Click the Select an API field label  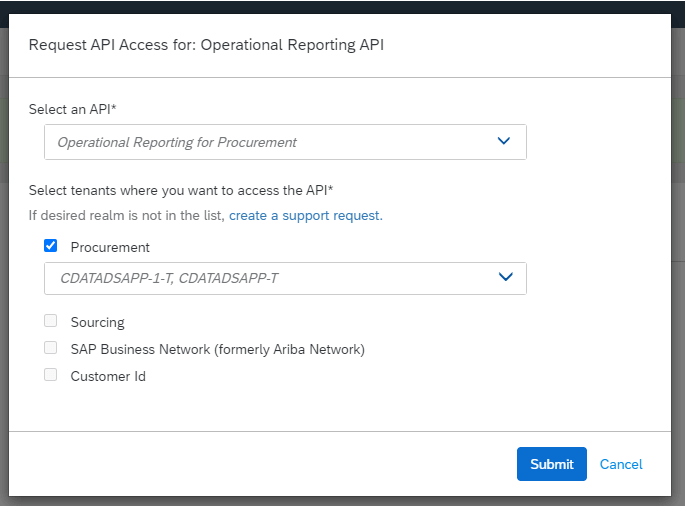[x=73, y=109]
